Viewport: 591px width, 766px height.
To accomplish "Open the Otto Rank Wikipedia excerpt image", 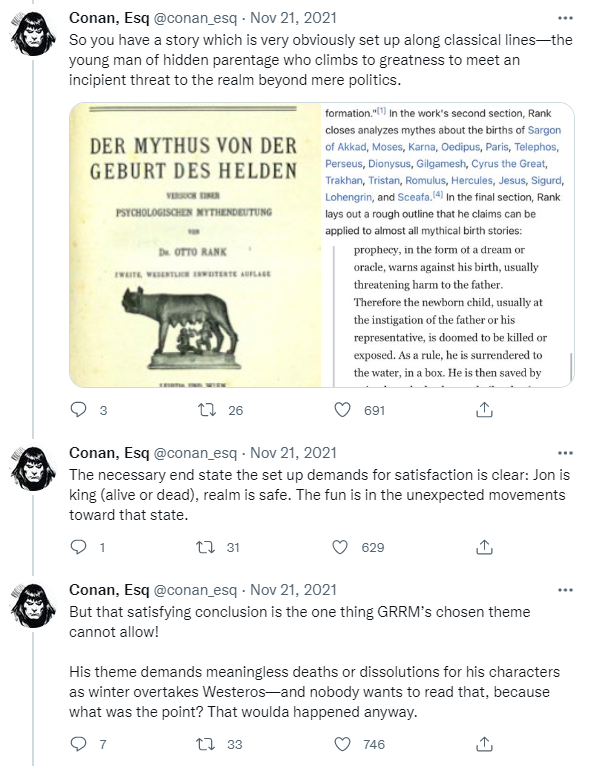I will (448, 245).
